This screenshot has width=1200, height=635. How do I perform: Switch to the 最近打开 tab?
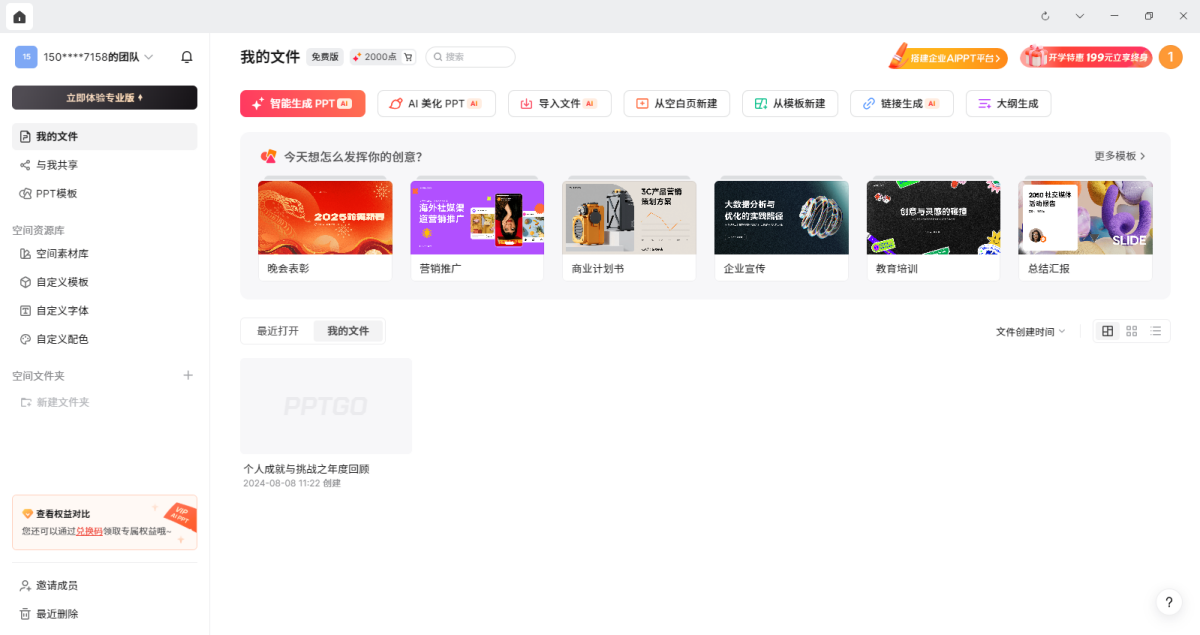click(x=277, y=331)
